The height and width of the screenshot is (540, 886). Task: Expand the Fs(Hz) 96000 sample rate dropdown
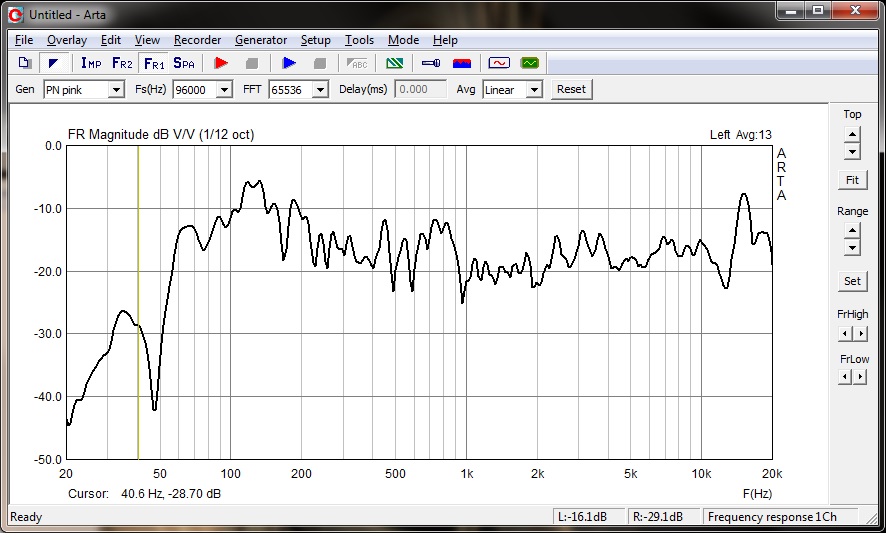224,90
